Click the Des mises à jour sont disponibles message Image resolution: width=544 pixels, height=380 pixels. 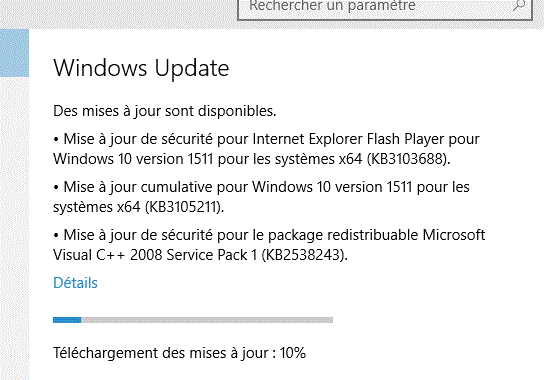pos(165,111)
